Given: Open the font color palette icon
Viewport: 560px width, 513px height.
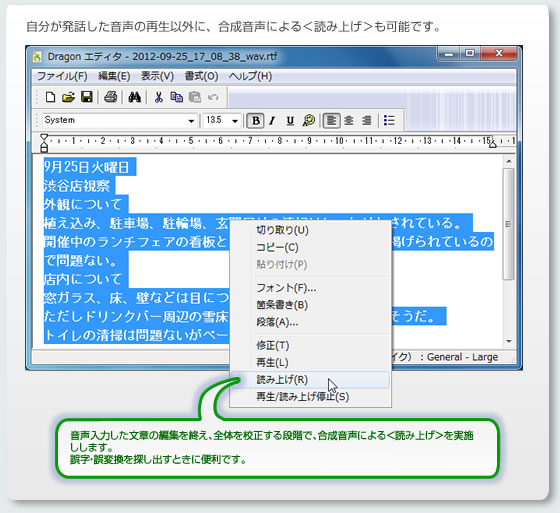Looking at the screenshot, I should click(309, 120).
